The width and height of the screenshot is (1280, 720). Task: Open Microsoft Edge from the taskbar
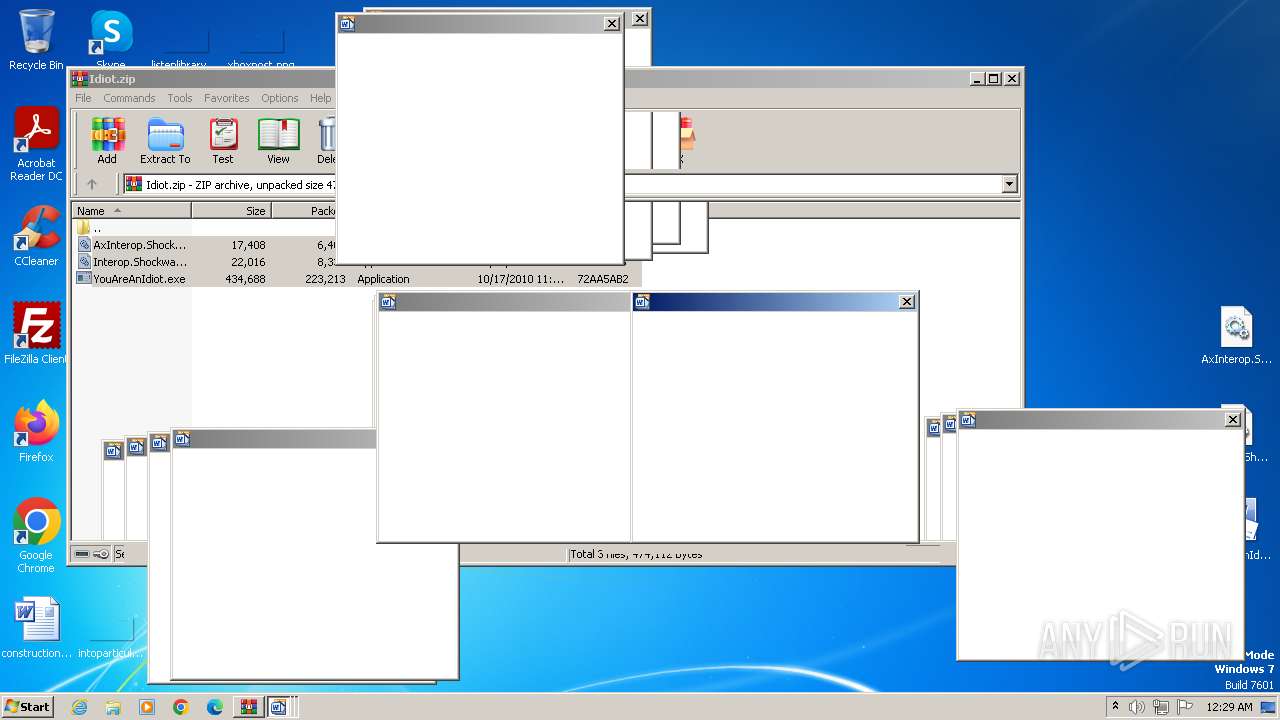point(215,707)
